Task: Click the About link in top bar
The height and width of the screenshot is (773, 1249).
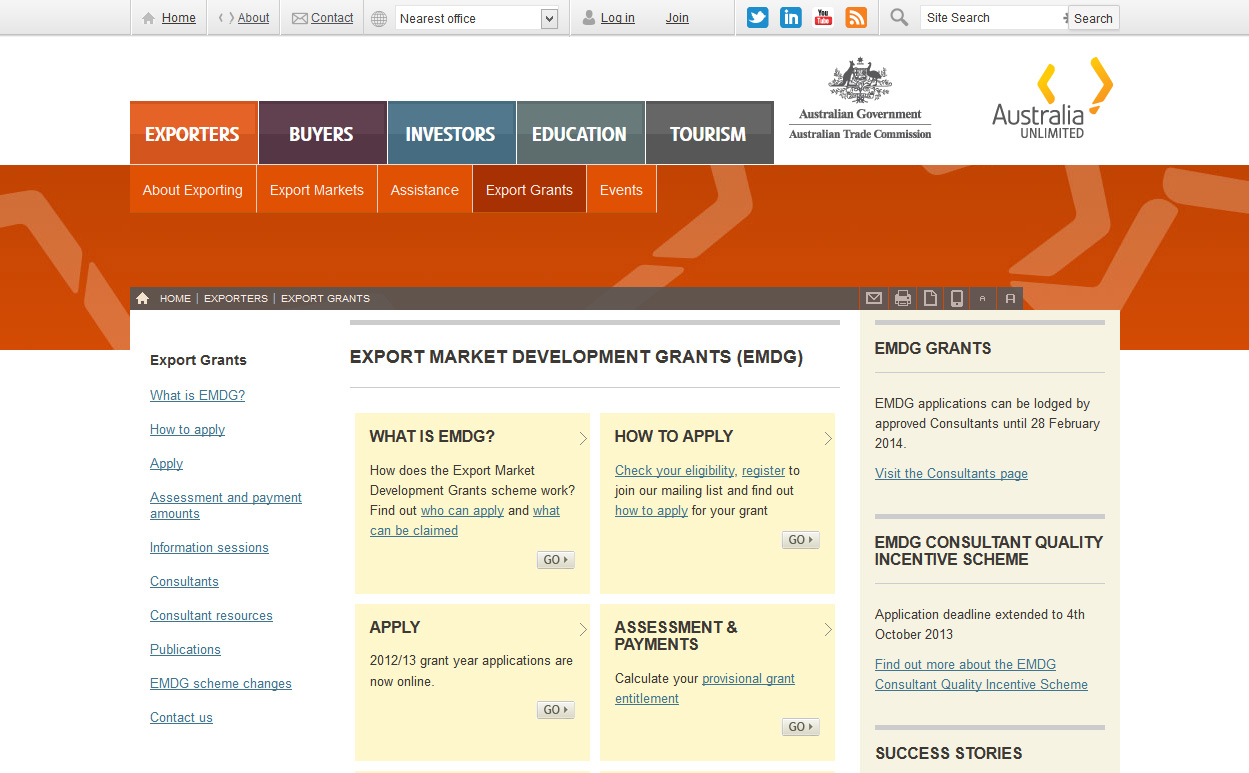Action: point(254,18)
